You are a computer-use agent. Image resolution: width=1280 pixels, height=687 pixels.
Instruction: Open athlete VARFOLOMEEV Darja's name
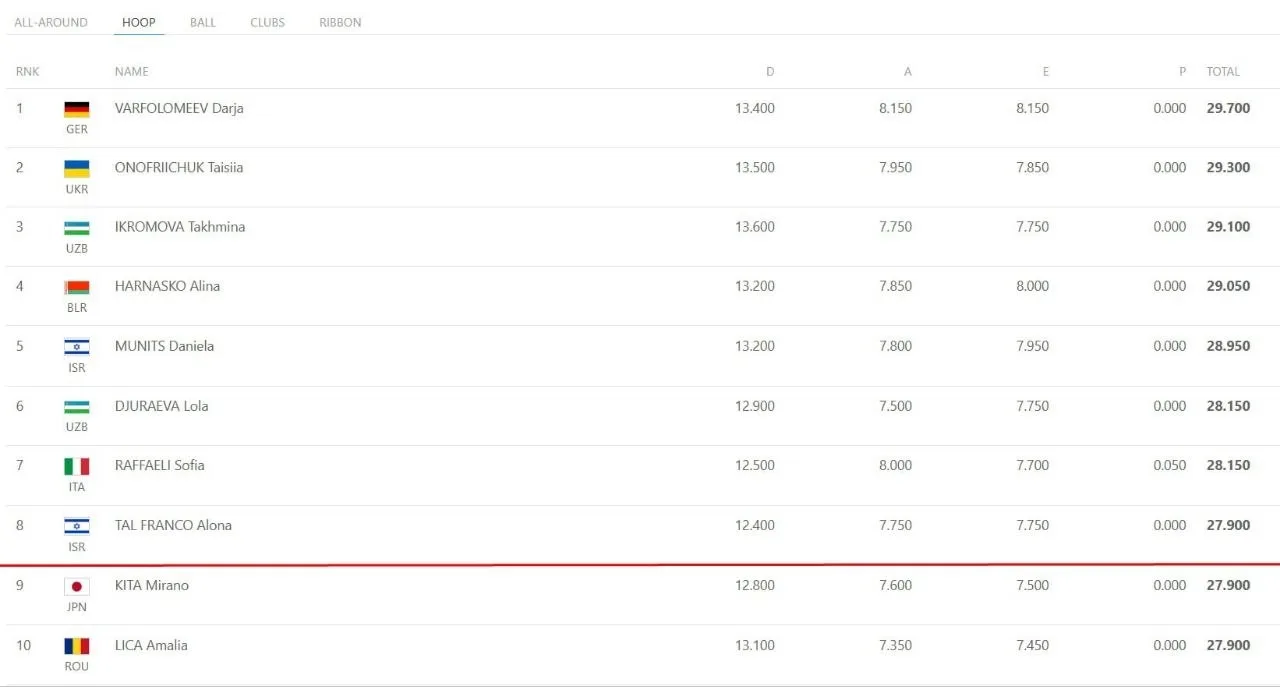pos(179,108)
